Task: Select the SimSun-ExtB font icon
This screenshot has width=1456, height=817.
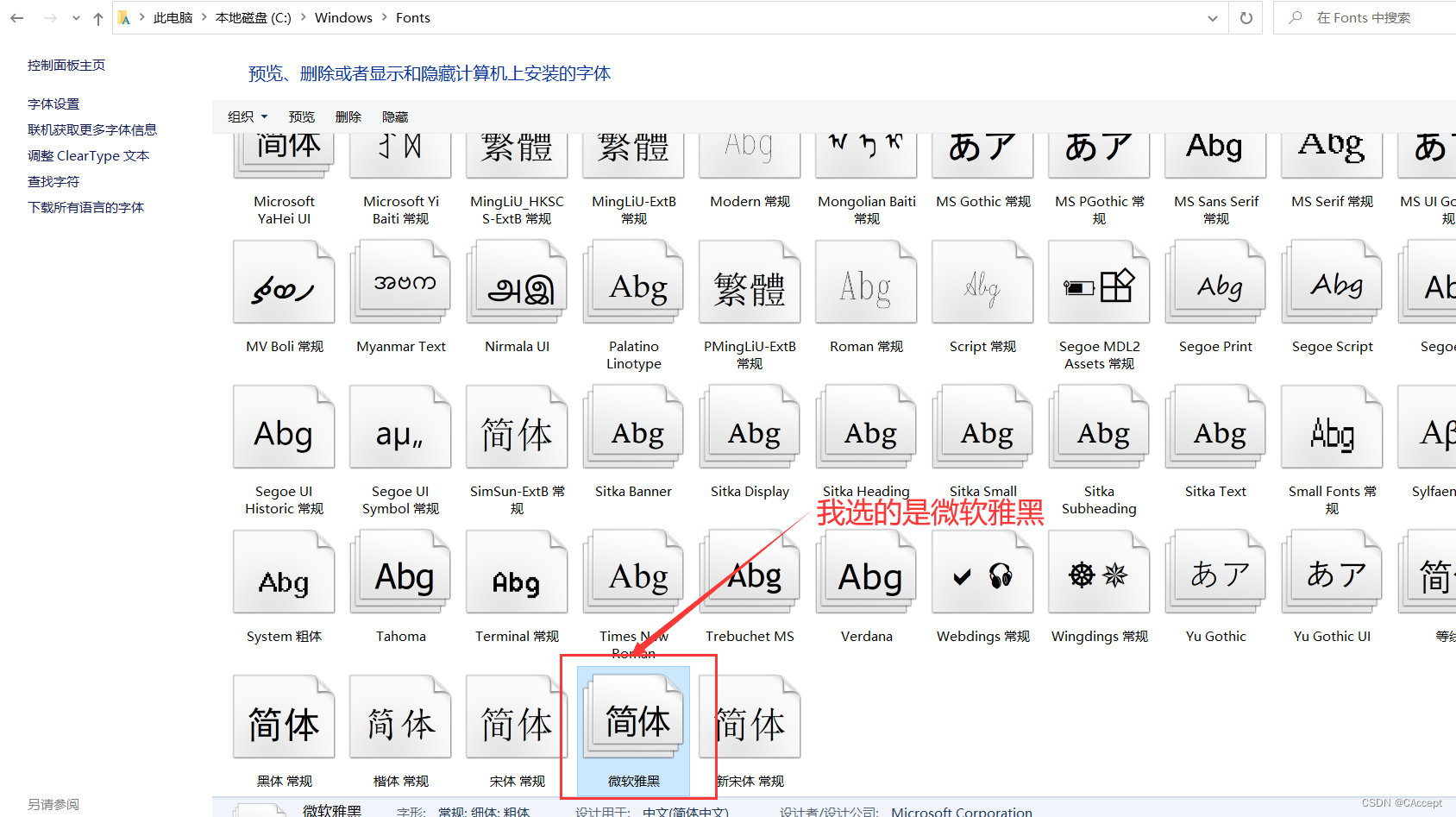Action: pyautogui.click(x=517, y=427)
